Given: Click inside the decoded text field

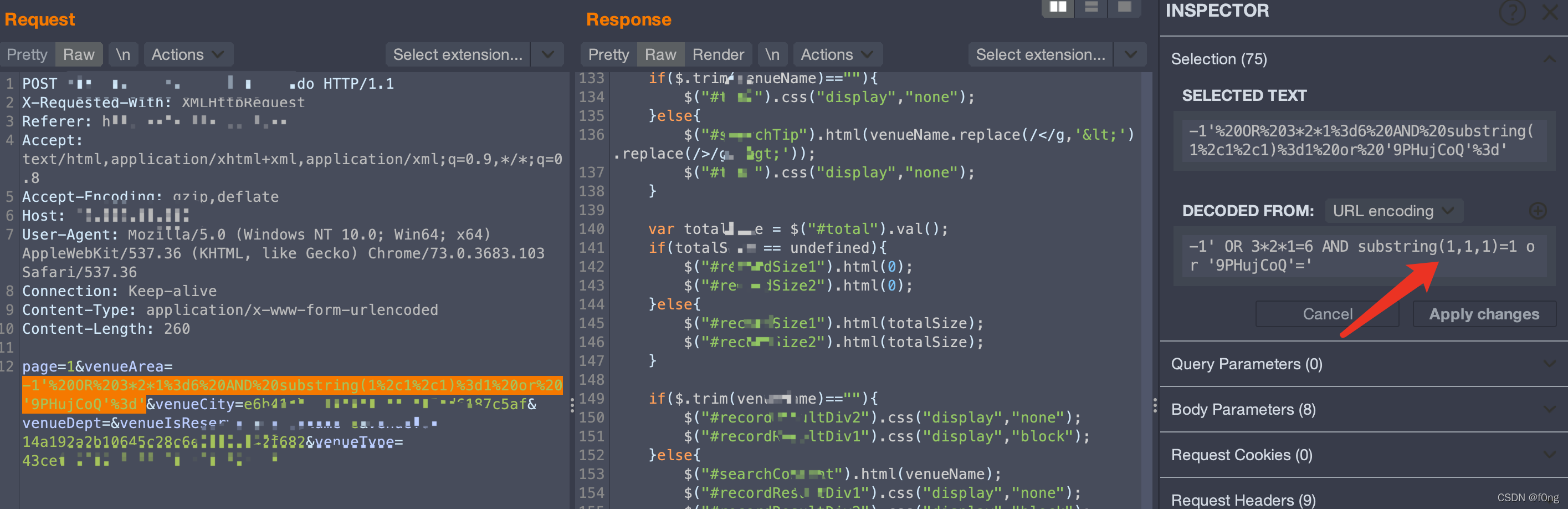Looking at the screenshot, I should 1364,256.
